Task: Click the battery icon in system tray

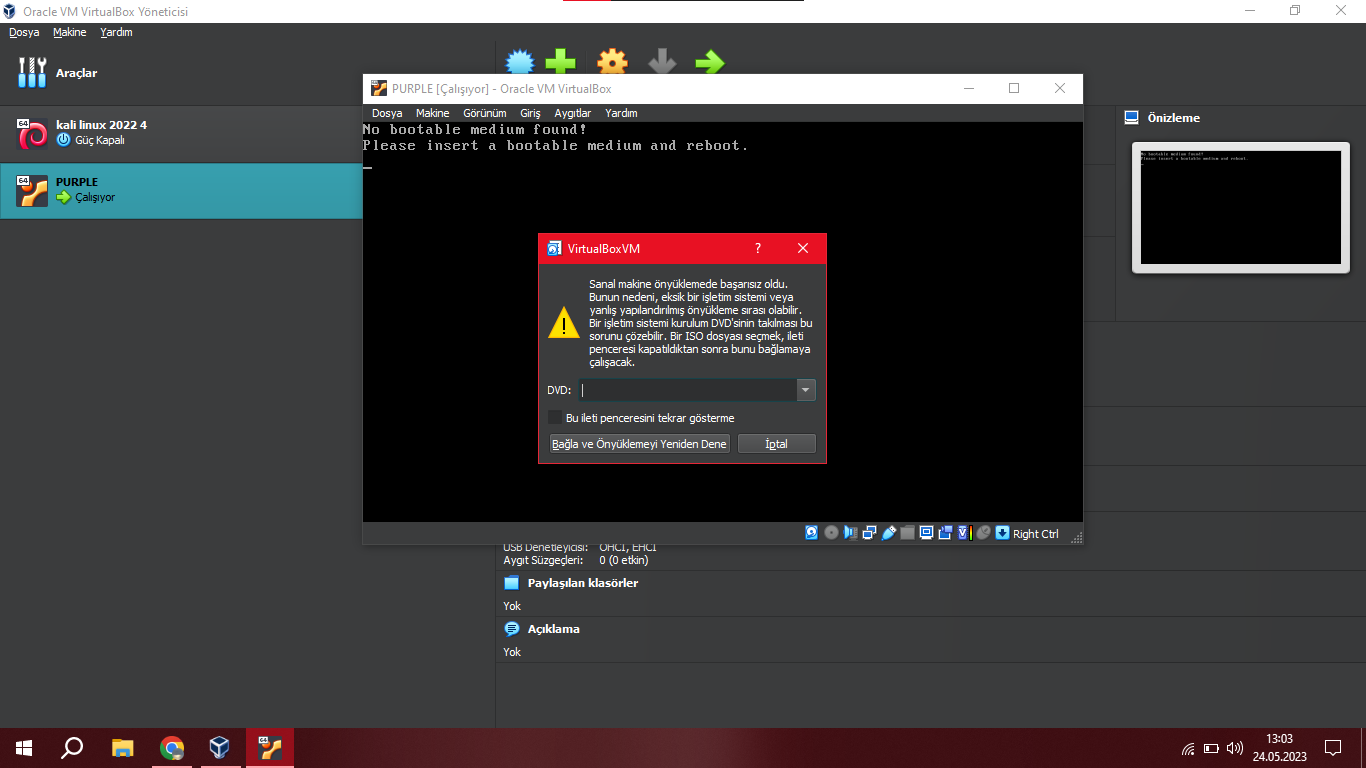Action: 1211,748
